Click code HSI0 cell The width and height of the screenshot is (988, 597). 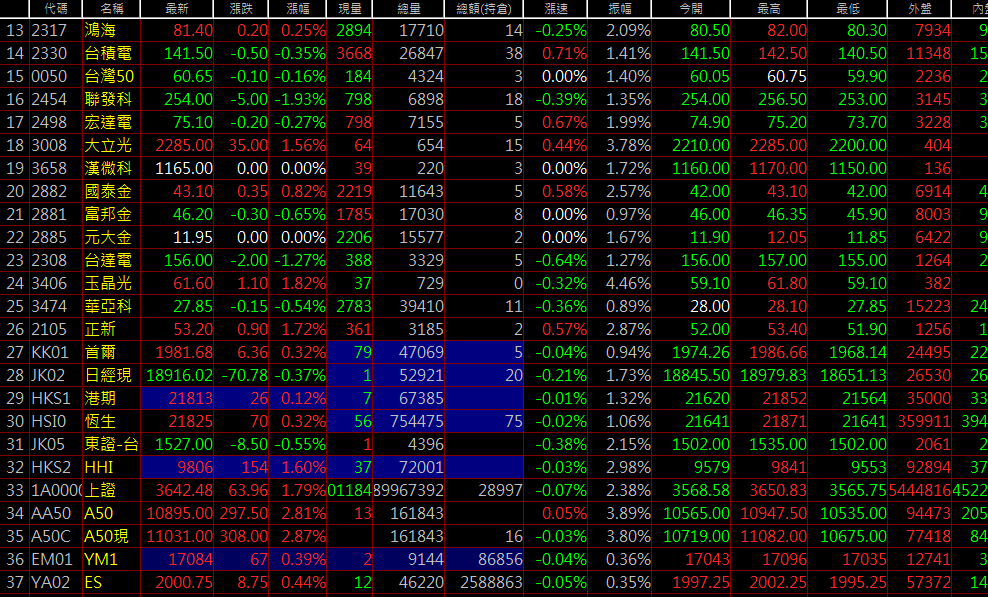coord(48,422)
